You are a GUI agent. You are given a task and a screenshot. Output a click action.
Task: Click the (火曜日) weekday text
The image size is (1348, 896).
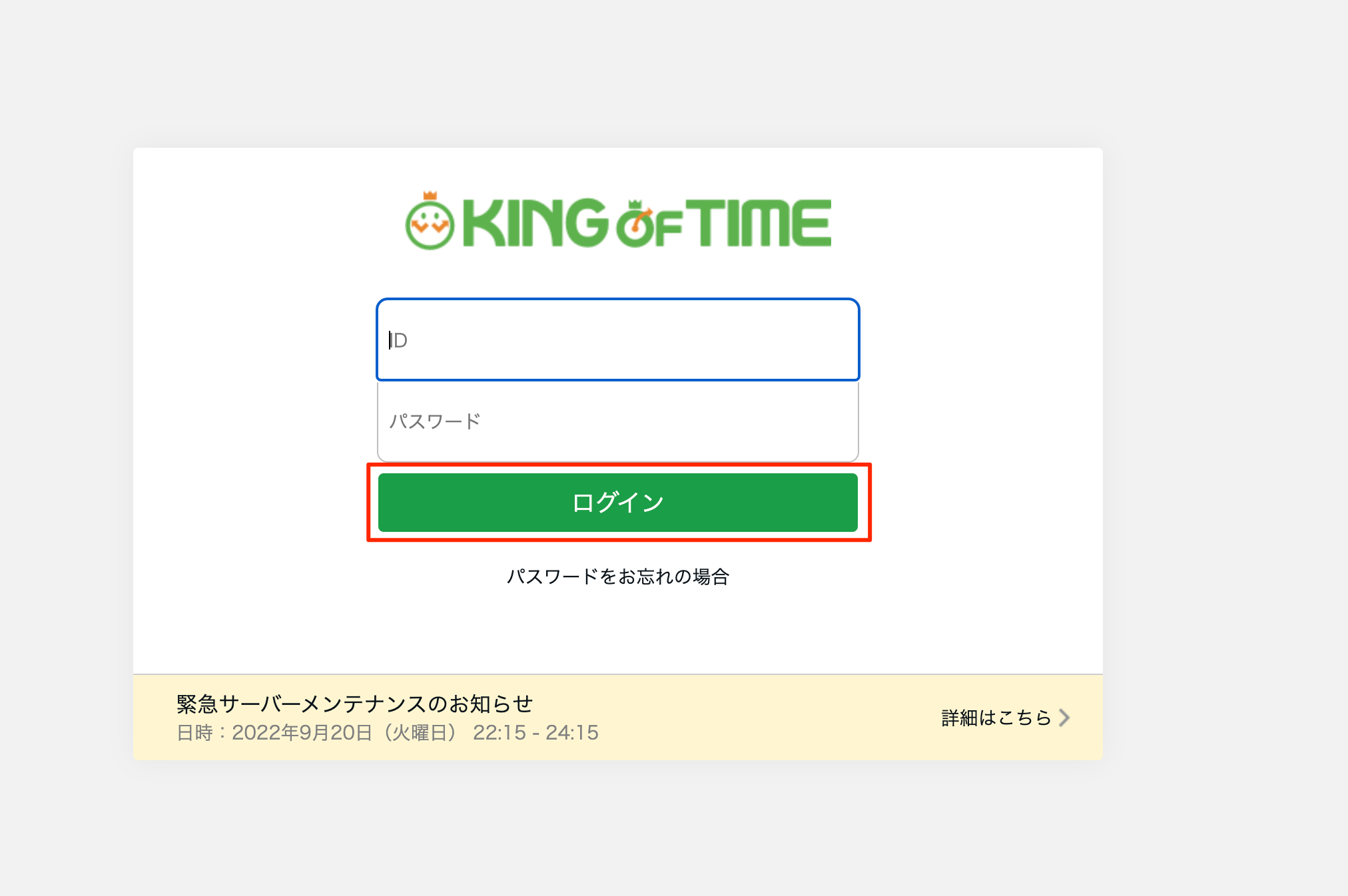(x=420, y=733)
